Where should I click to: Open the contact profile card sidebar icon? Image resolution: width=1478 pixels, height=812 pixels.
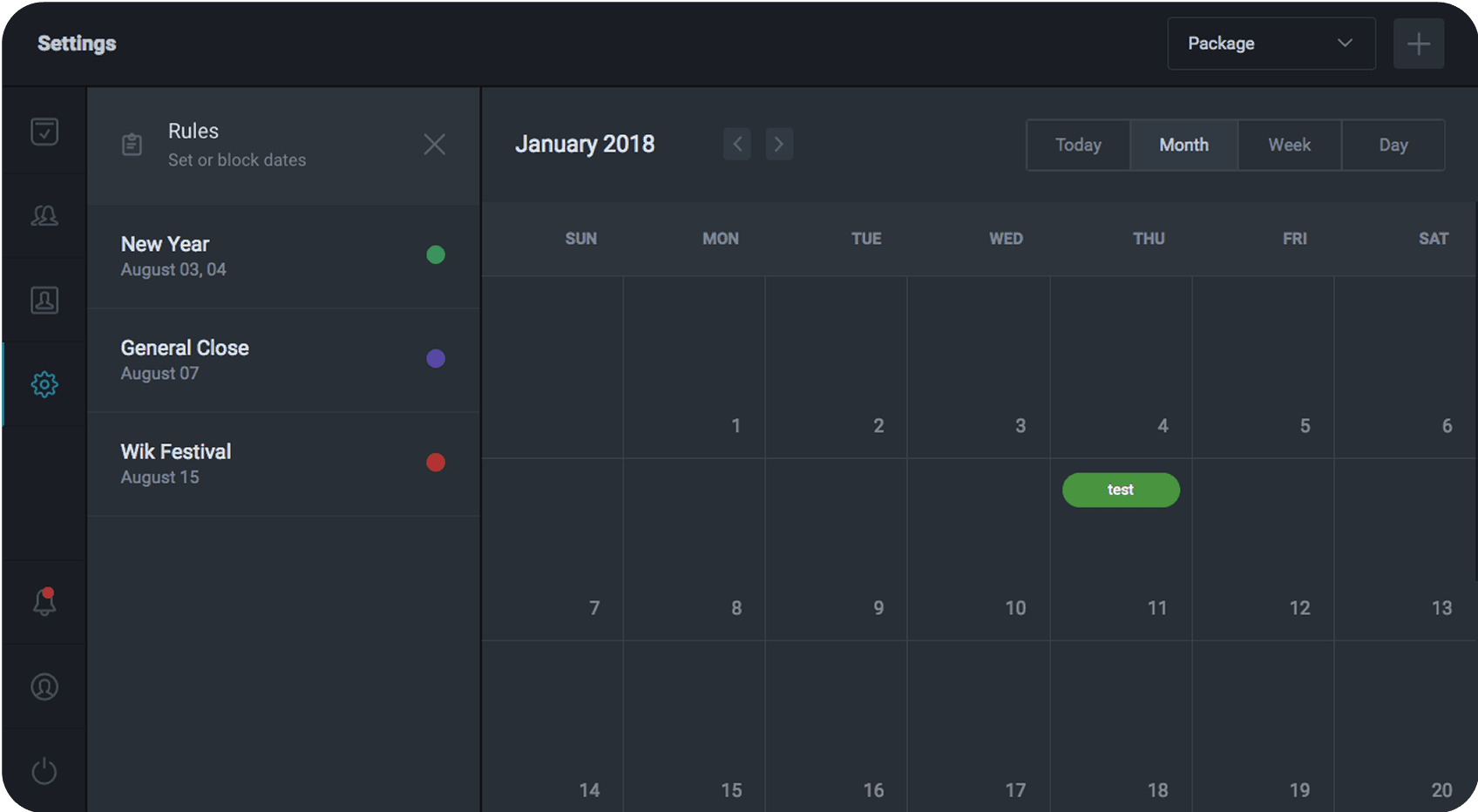44,301
